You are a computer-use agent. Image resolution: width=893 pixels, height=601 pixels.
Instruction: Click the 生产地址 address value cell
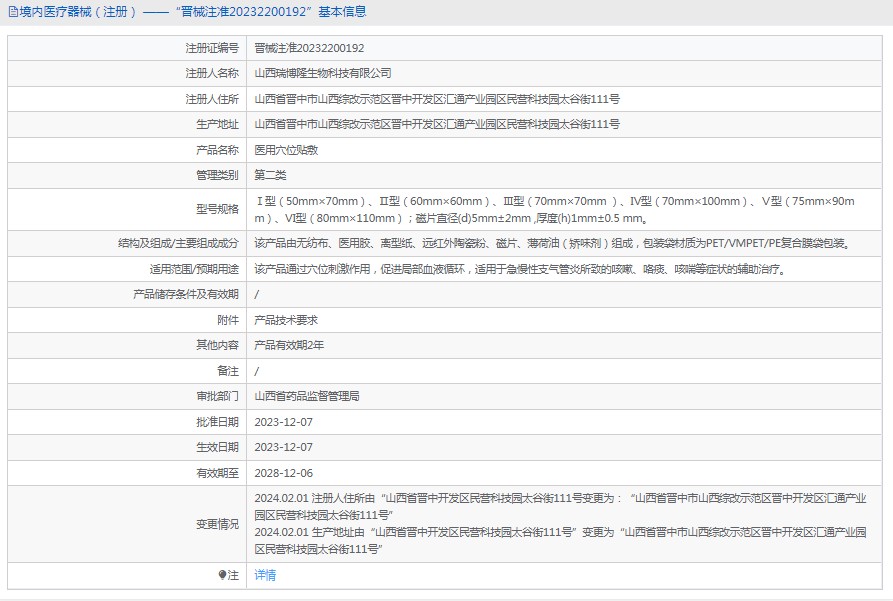pos(437,124)
